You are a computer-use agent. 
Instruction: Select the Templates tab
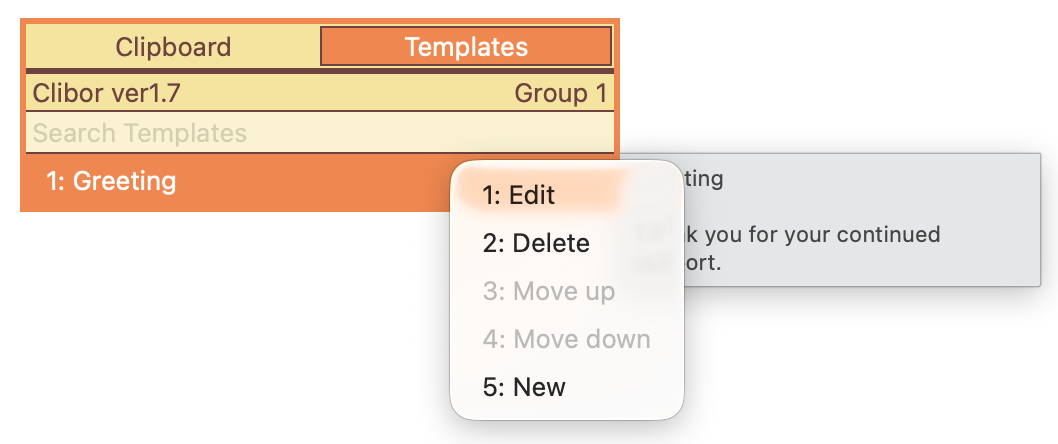(466, 47)
